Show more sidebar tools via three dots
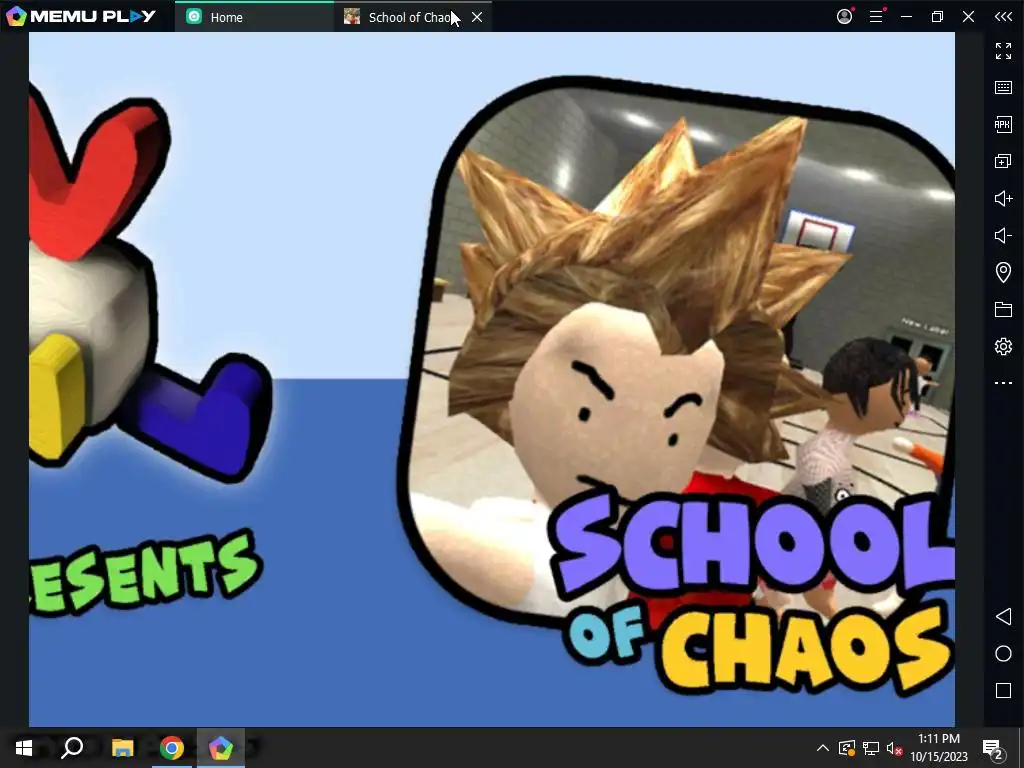This screenshot has width=1024, height=768. (1003, 383)
